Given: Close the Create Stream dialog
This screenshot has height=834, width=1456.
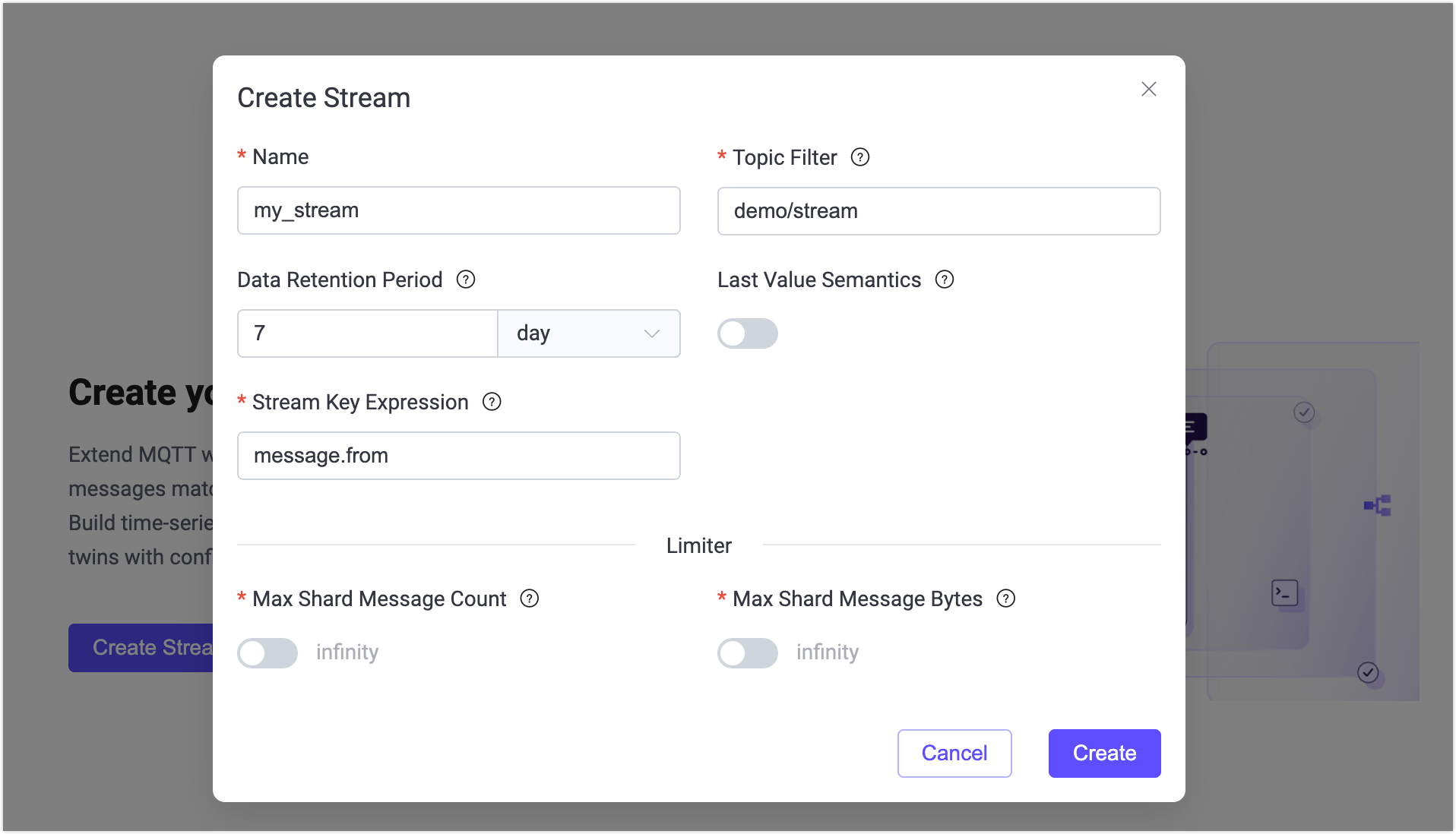Looking at the screenshot, I should [1148, 89].
